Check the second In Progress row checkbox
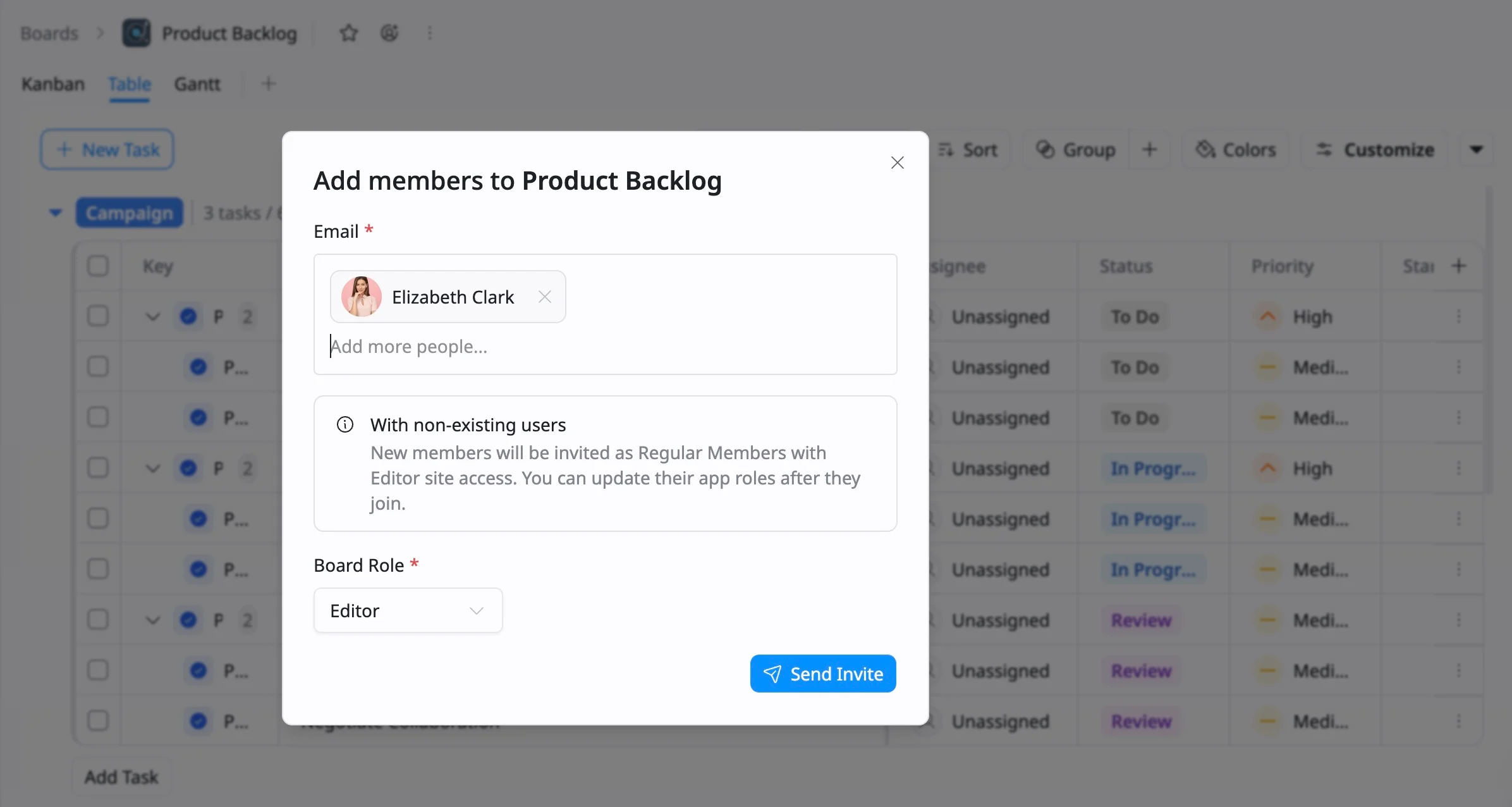The image size is (1512, 807). click(x=98, y=519)
